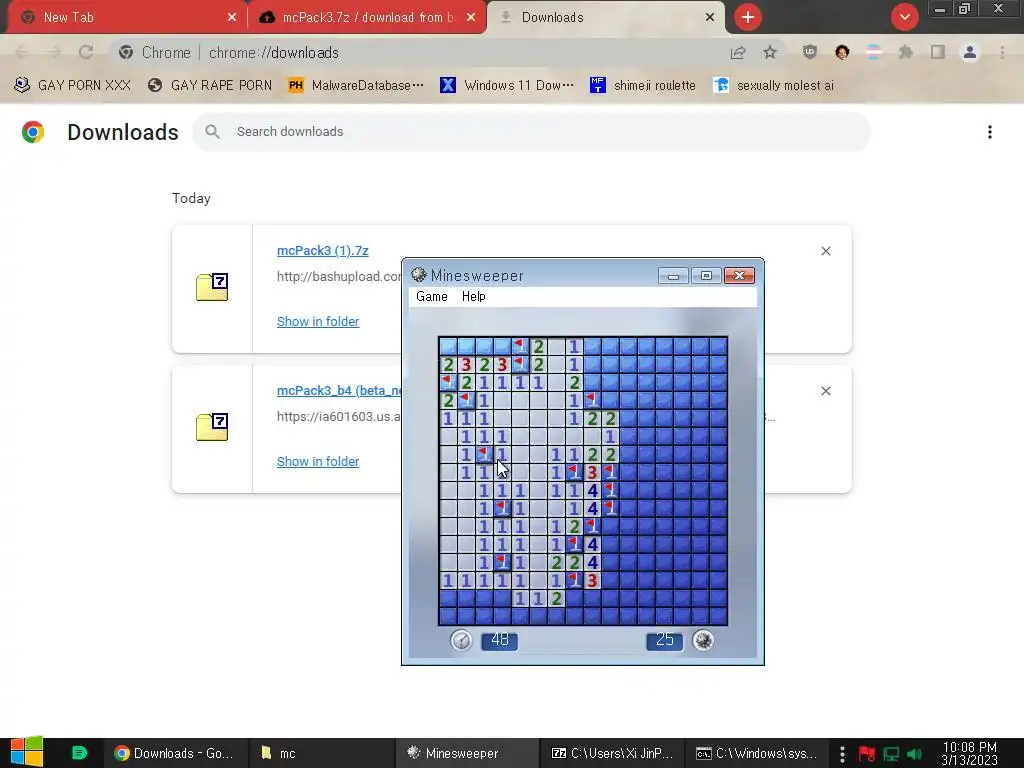Click the striped flag extension icon

[x=874, y=52]
